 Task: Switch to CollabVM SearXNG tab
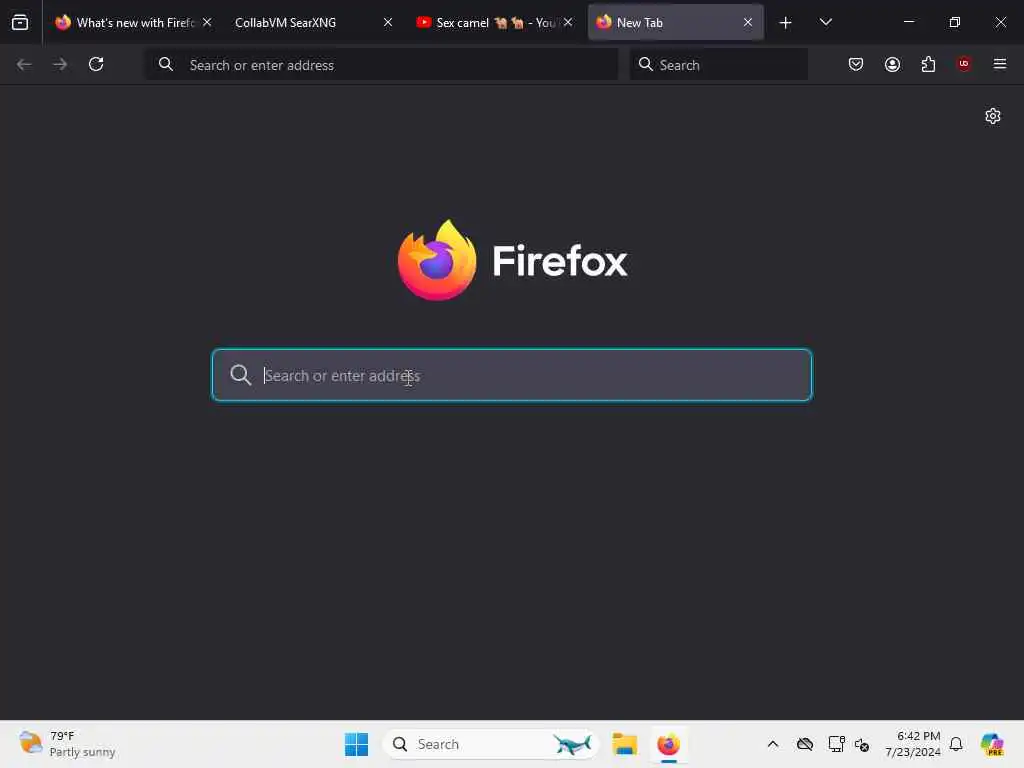pos(313,23)
